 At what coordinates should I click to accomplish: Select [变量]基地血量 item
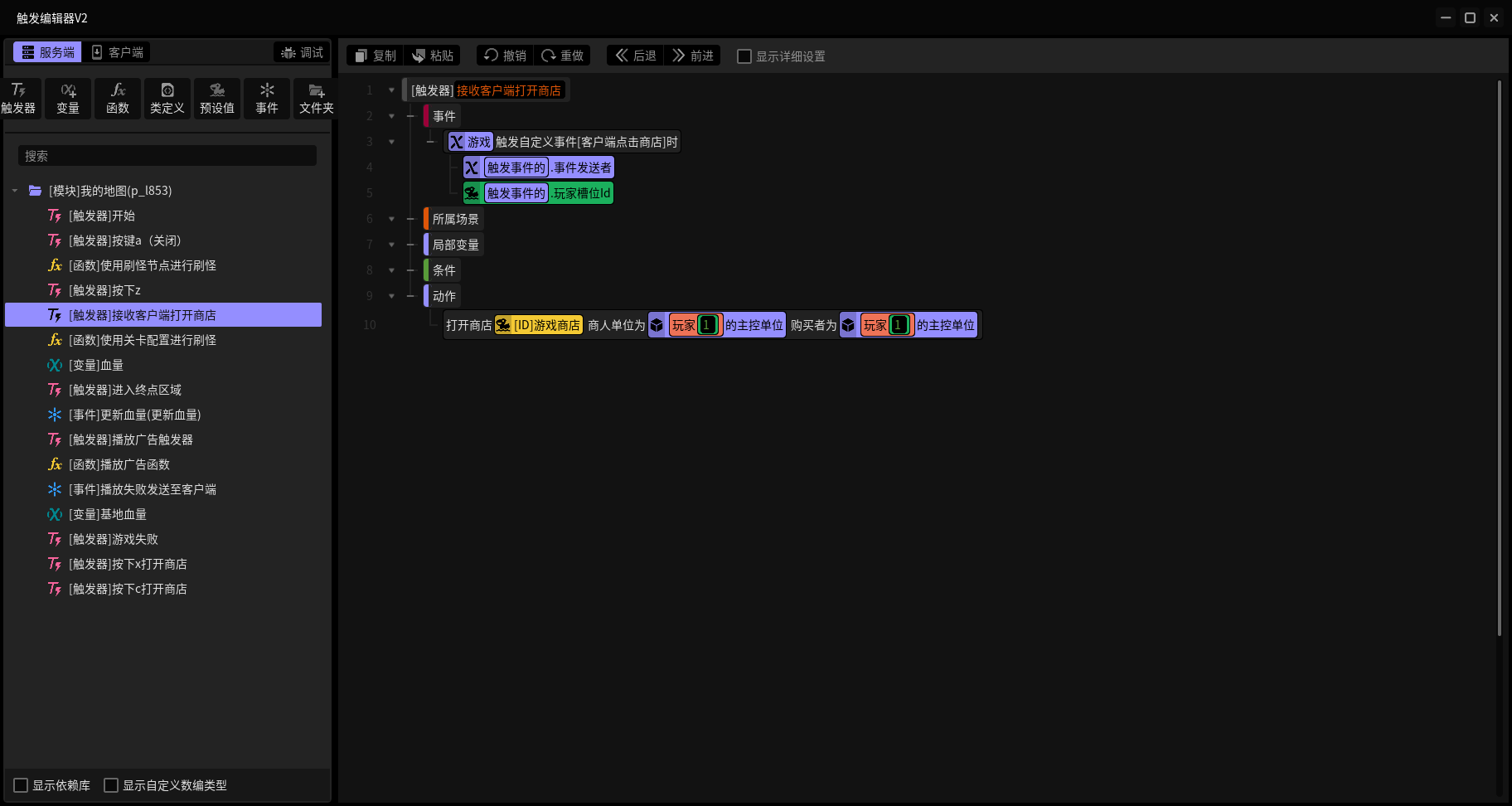[163, 514]
